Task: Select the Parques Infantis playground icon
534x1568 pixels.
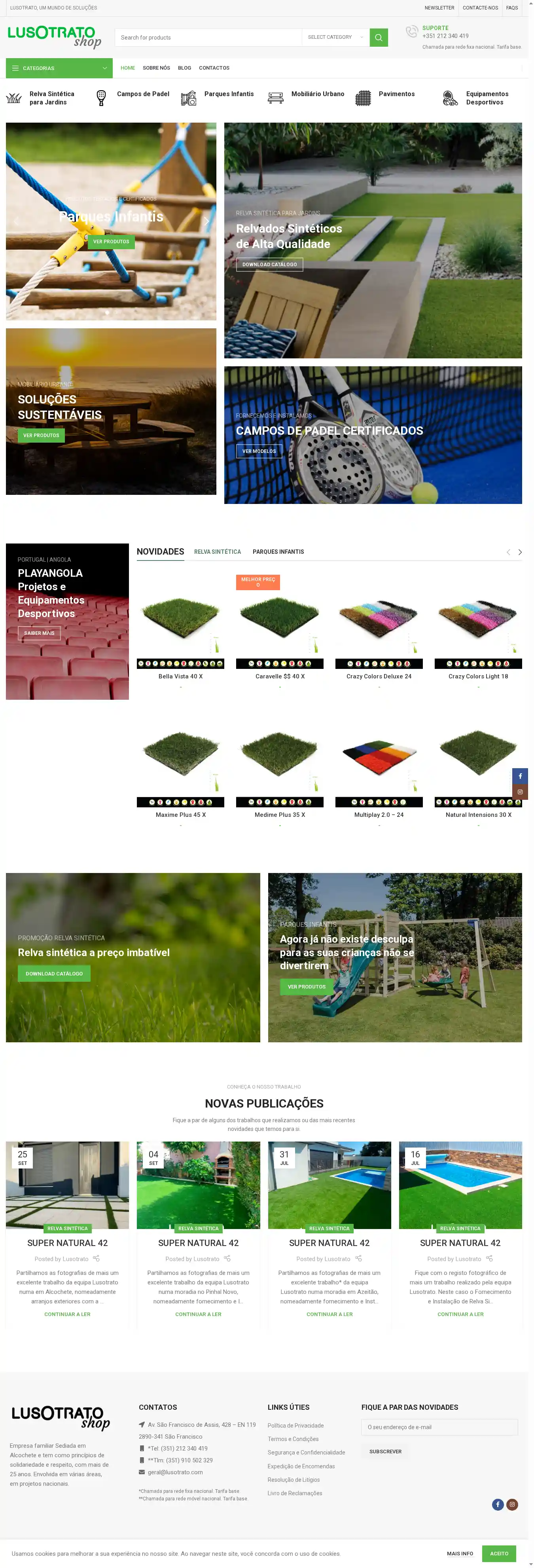Action: pyautogui.click(x=189, y=98)
